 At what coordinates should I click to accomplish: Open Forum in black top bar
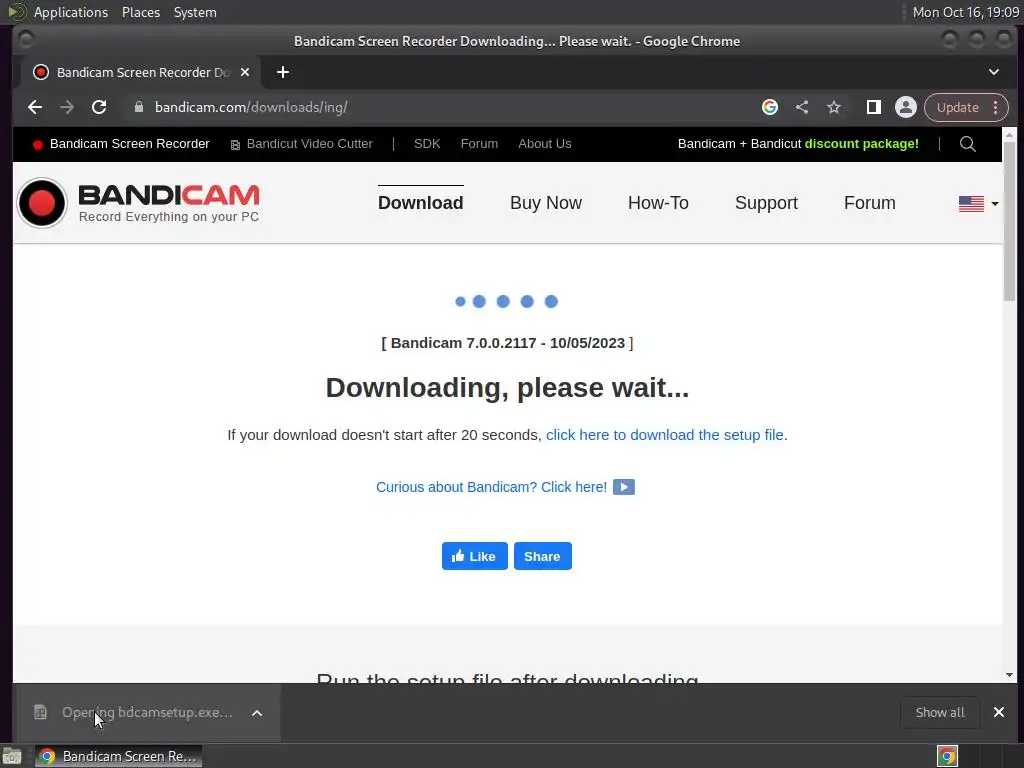479,144
